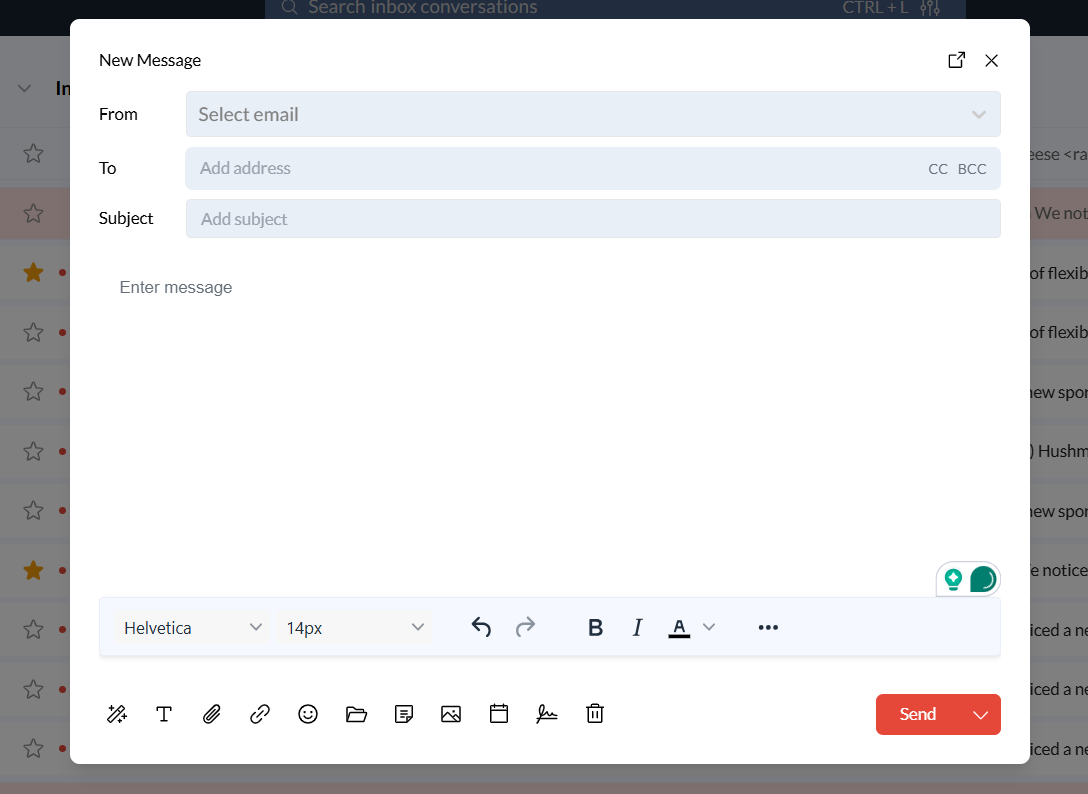Toggle italic formatting
Screen dimensions: 1088x794
click(637, 628)
